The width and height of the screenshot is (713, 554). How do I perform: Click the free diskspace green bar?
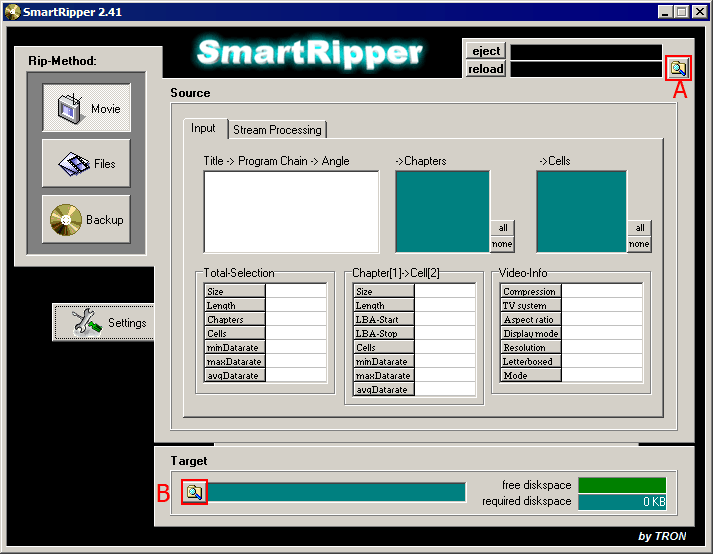coord(622,485)
